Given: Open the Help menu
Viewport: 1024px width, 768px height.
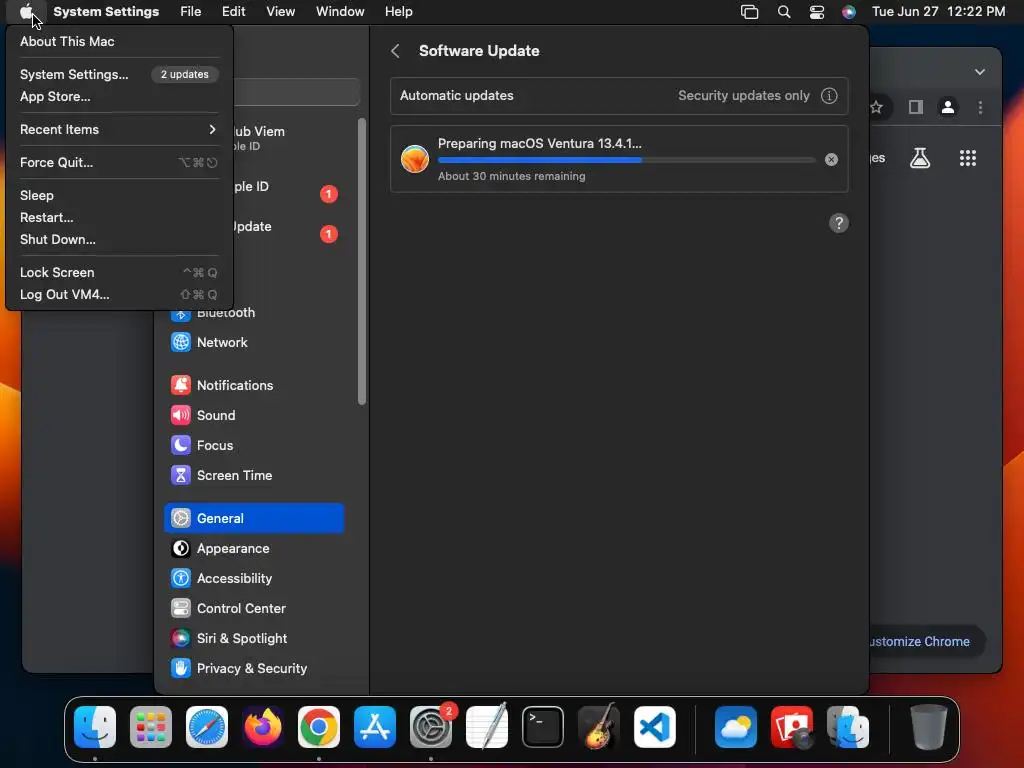Looking at the screenshot, I should (x=398, y=12).
